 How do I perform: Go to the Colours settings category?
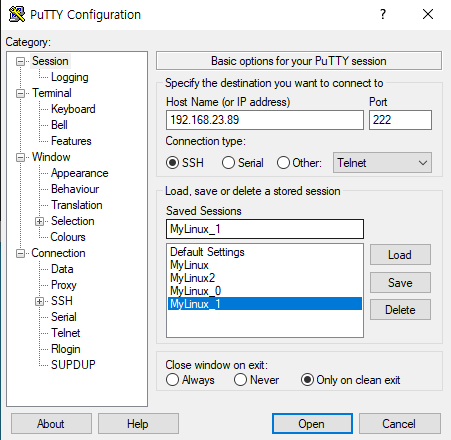pos(68,237)
